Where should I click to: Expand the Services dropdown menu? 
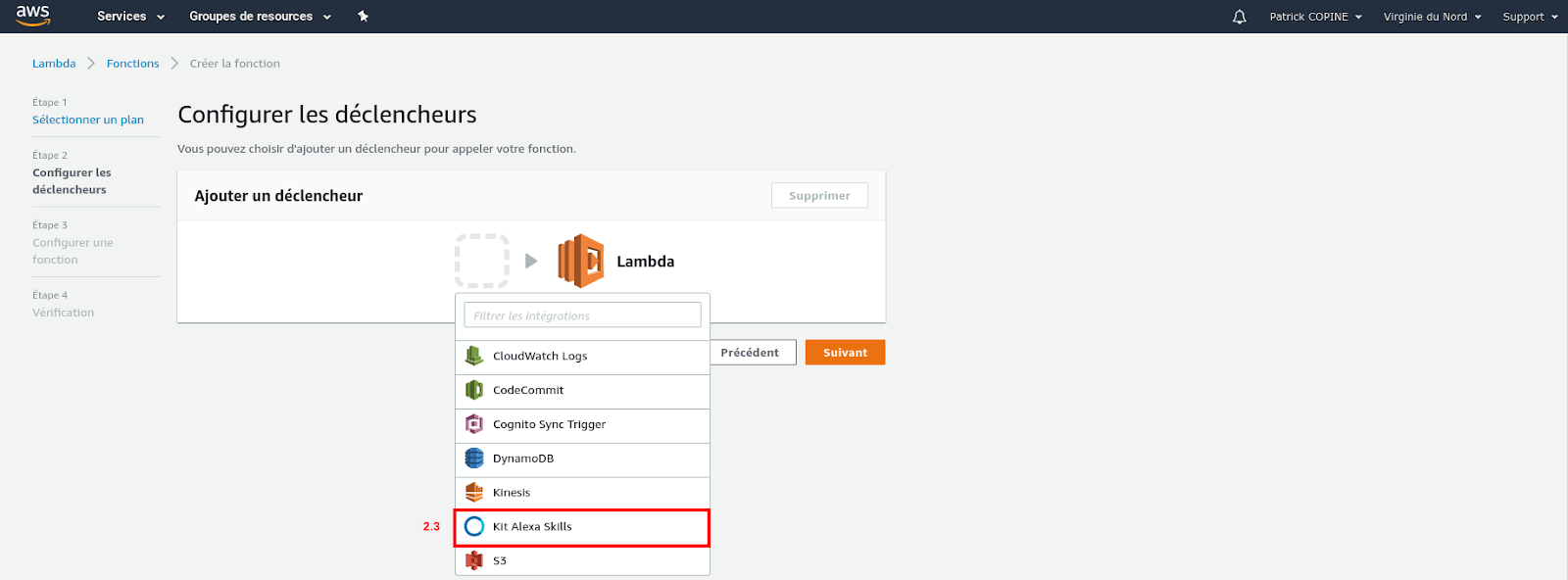[x=131, y=17]
